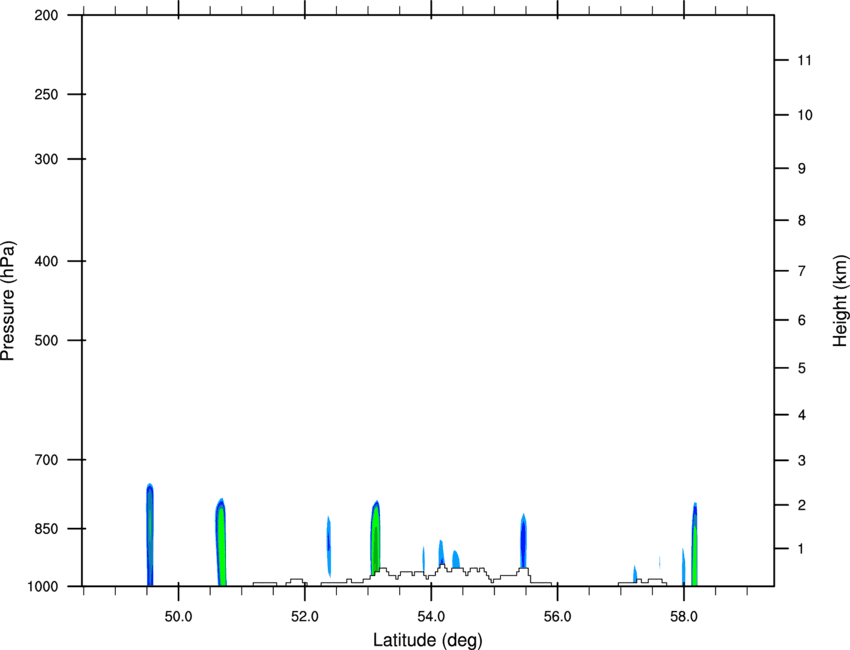The width and height of the screenshot is (850, 650).
Task: Pick the 7 km height label
Action: click(802, 271)
